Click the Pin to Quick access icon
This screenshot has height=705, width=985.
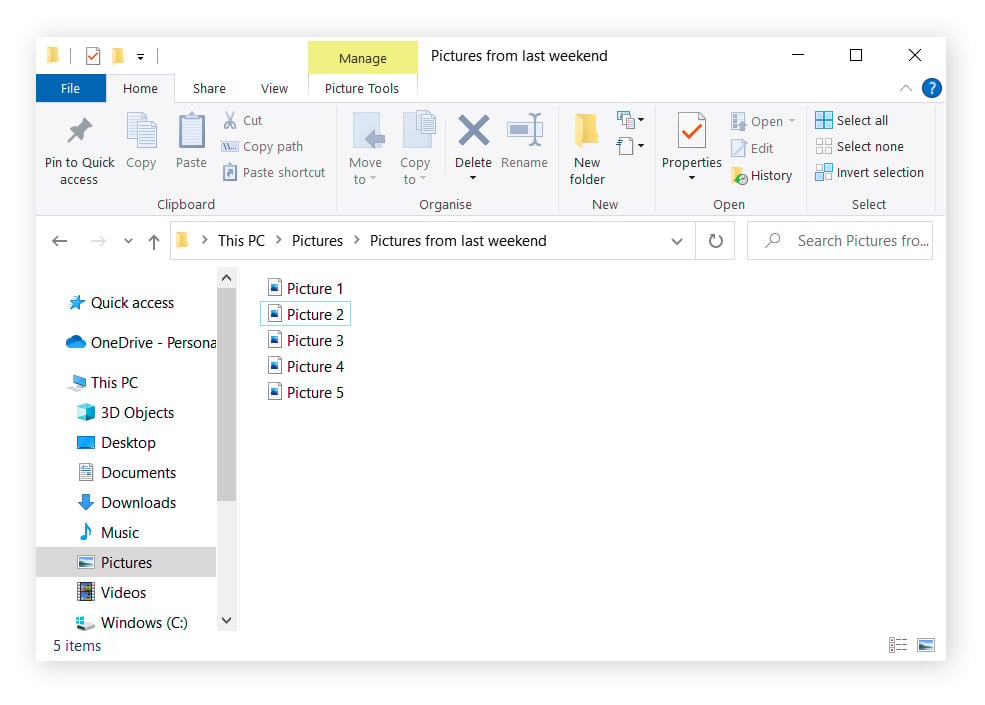pos(80,130)
